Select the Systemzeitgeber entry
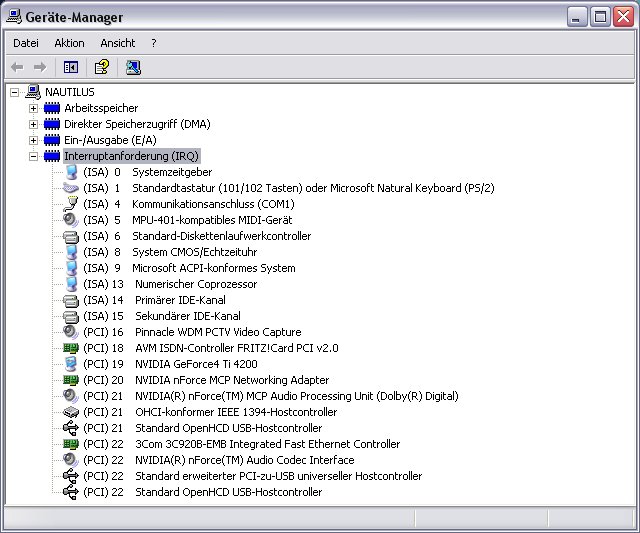This screenshot has height=533, width=640. click(x=147, y=172)
